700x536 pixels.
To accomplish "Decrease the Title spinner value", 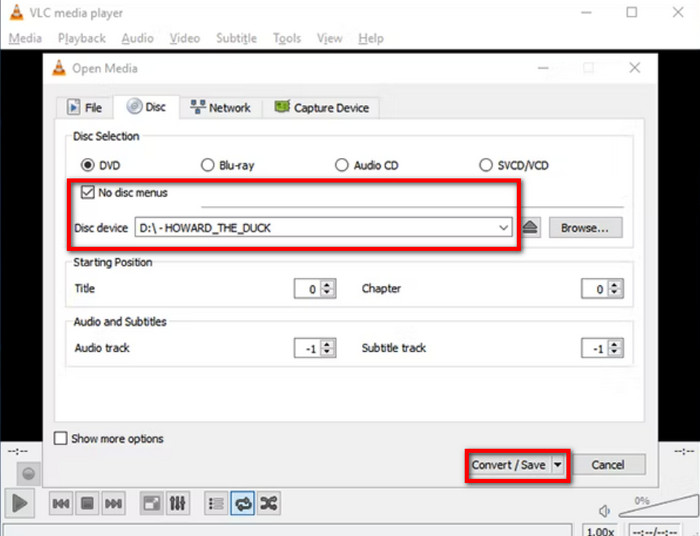I will click(x=327, y=293).
